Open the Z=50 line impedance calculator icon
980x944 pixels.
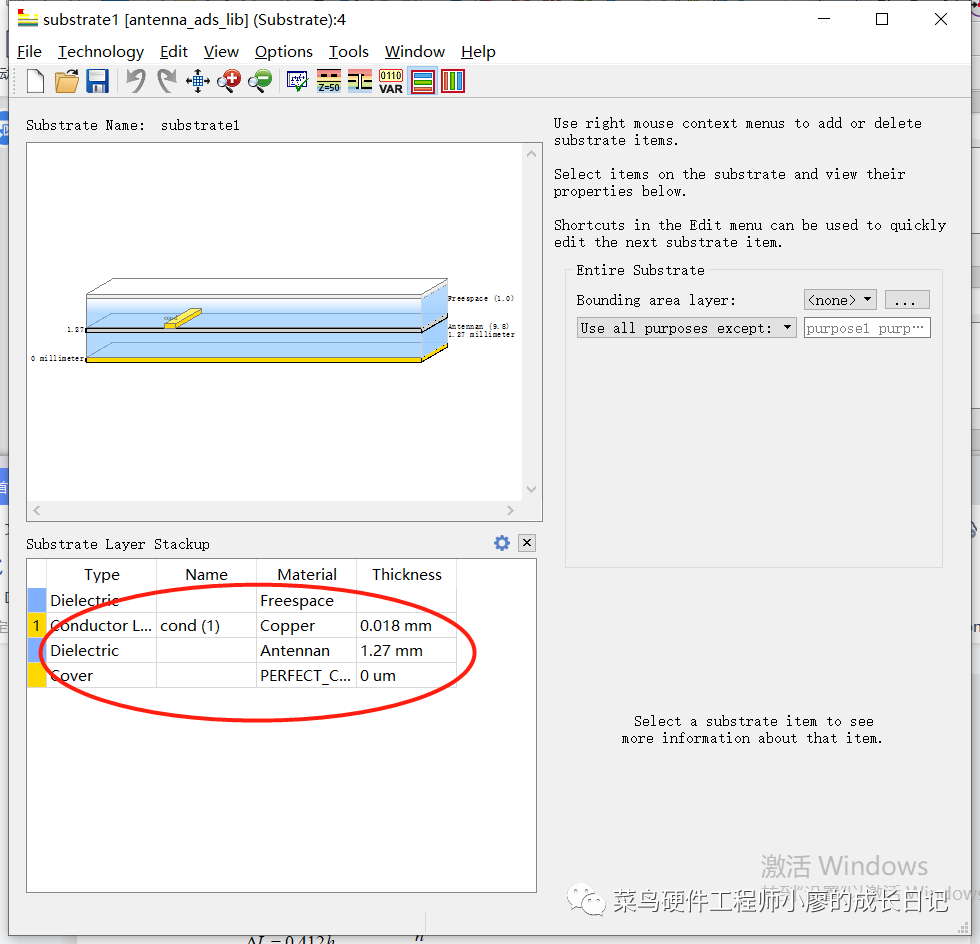pyautogui.click(x=329, y=81)
